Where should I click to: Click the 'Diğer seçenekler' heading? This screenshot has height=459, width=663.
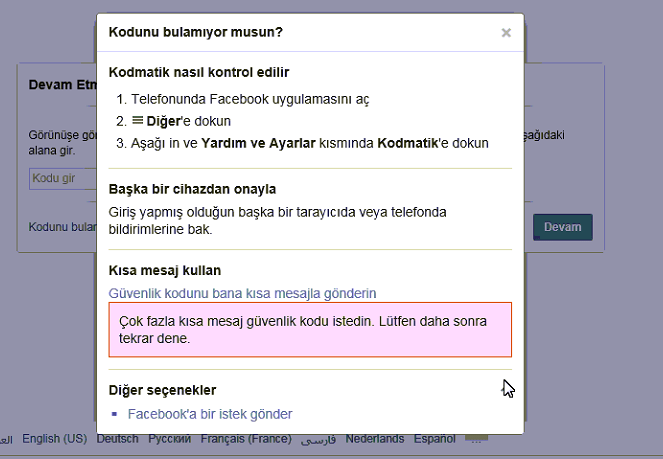click(x=162, y=390)
